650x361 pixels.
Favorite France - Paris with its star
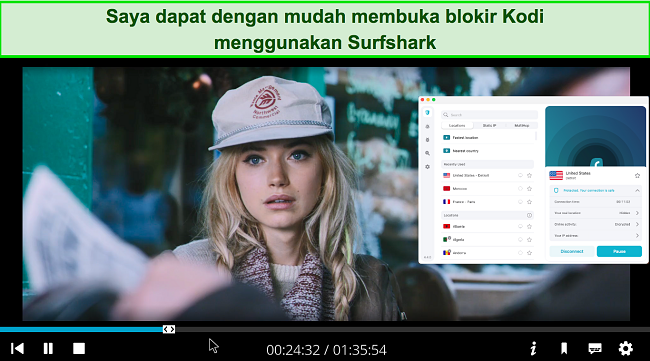tap(529, 202)
